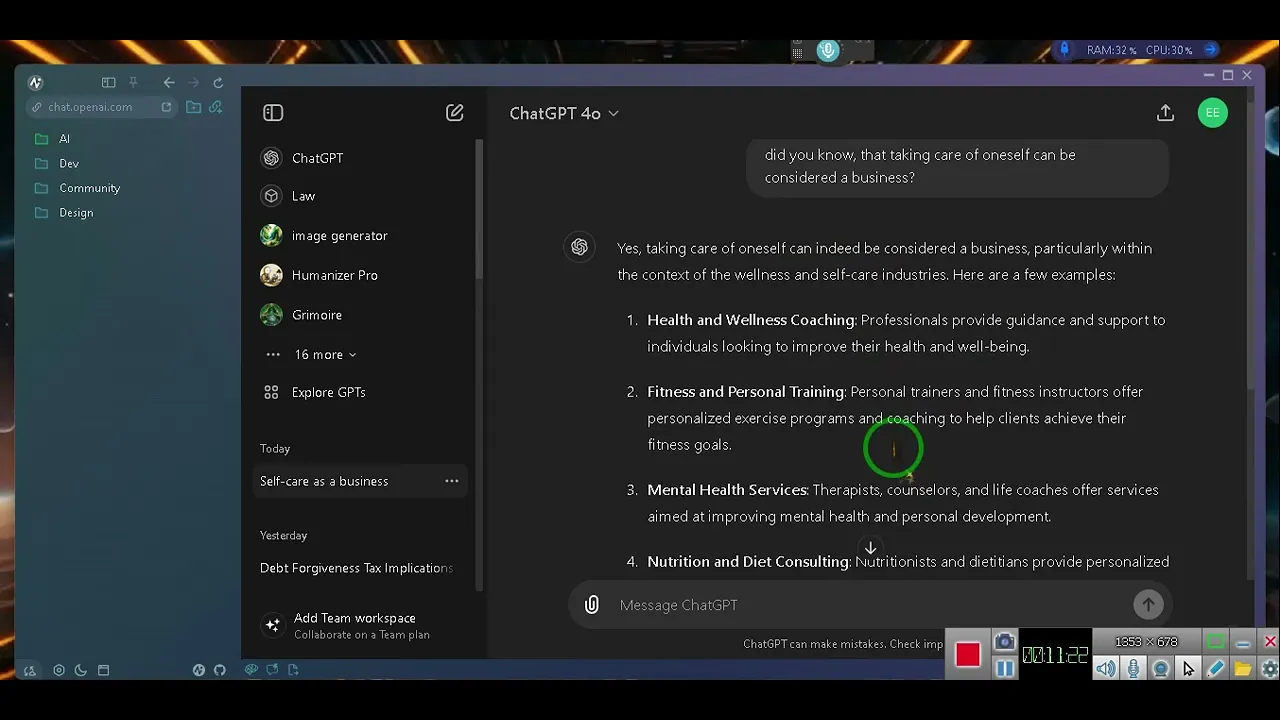Open the recorder settings gear
Viewport: 1280px width, 720px height.
click(1269, 669)
